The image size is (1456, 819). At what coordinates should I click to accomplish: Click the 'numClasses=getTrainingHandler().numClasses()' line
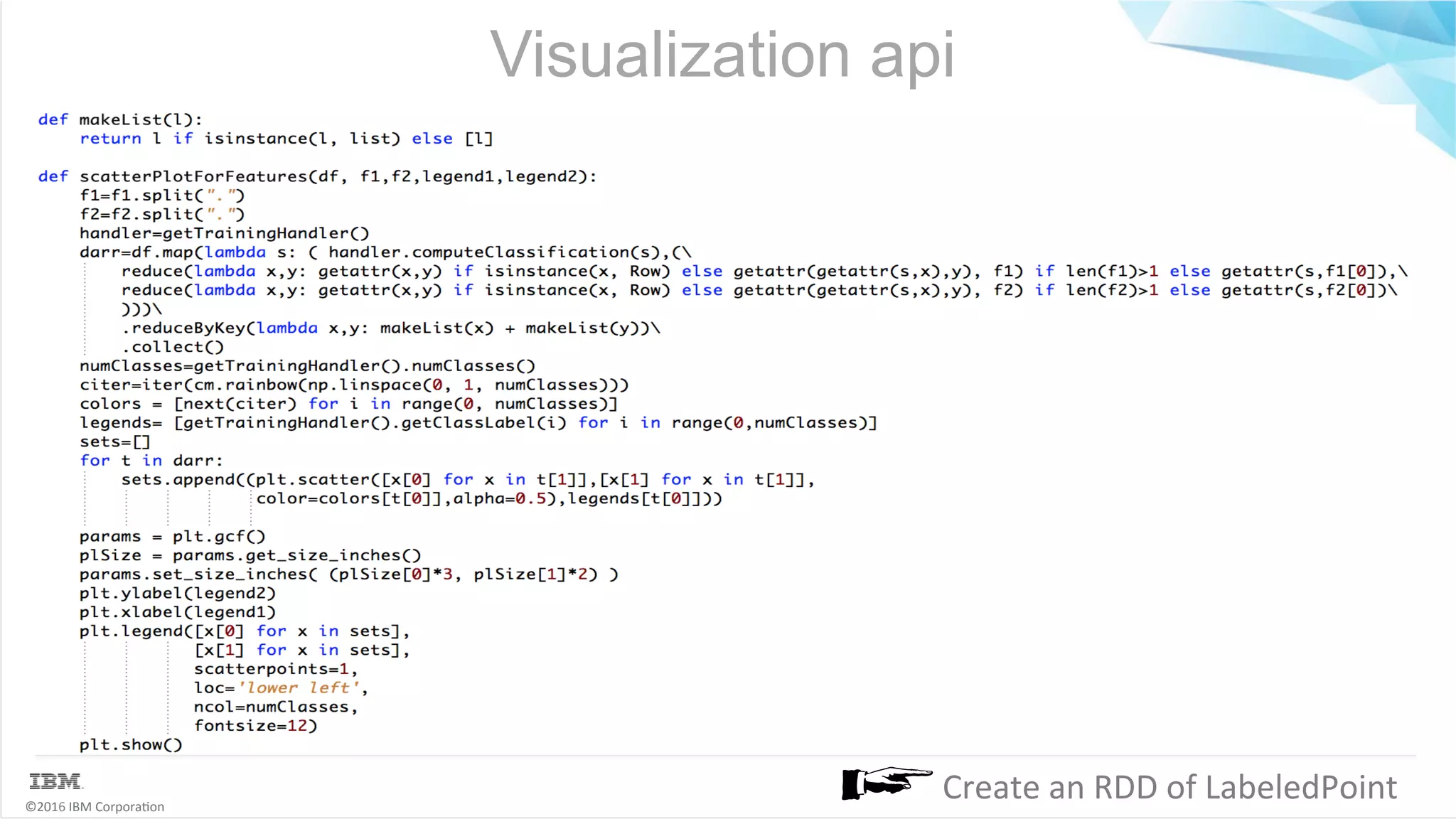(307, 366)
